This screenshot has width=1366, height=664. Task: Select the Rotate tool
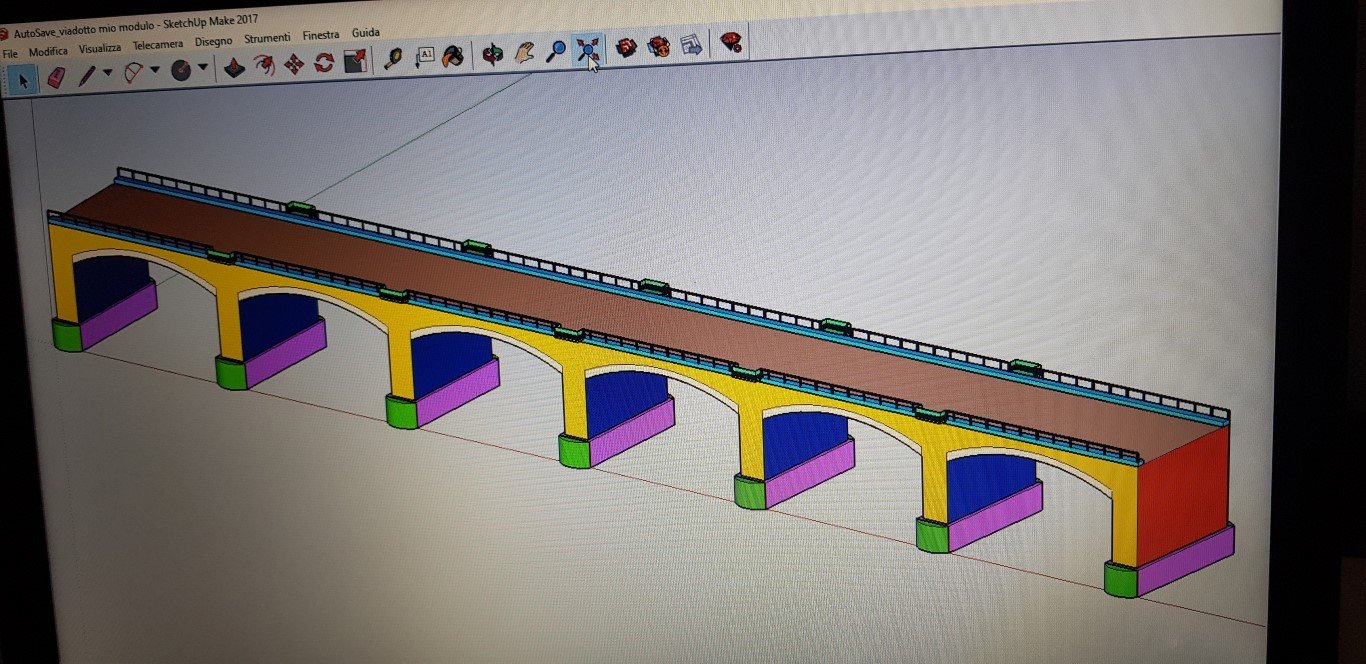tap(324, 63)
